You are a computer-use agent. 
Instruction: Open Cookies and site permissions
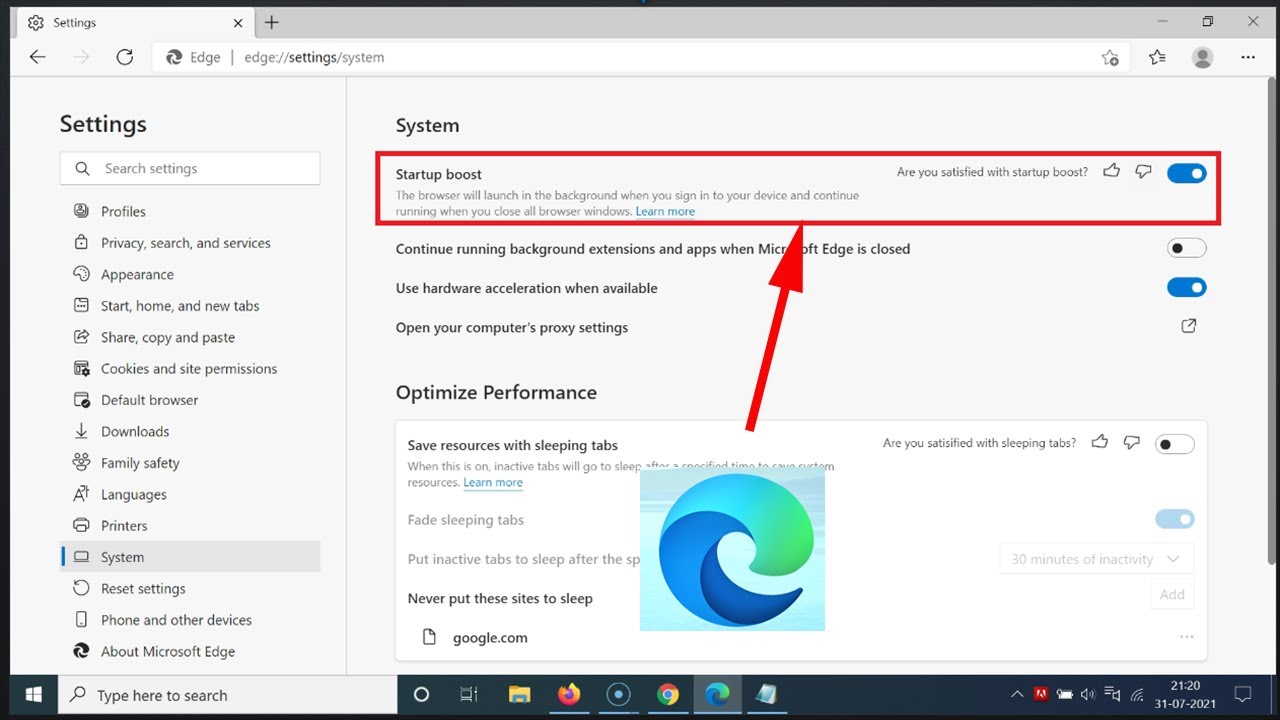pyautogui.click(x=190, y=369)
